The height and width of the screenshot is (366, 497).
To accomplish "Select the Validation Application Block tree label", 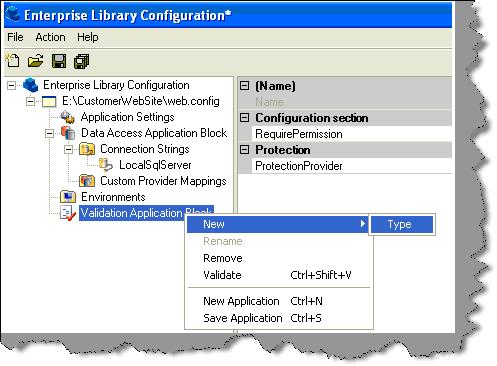I will click(146, 213).
